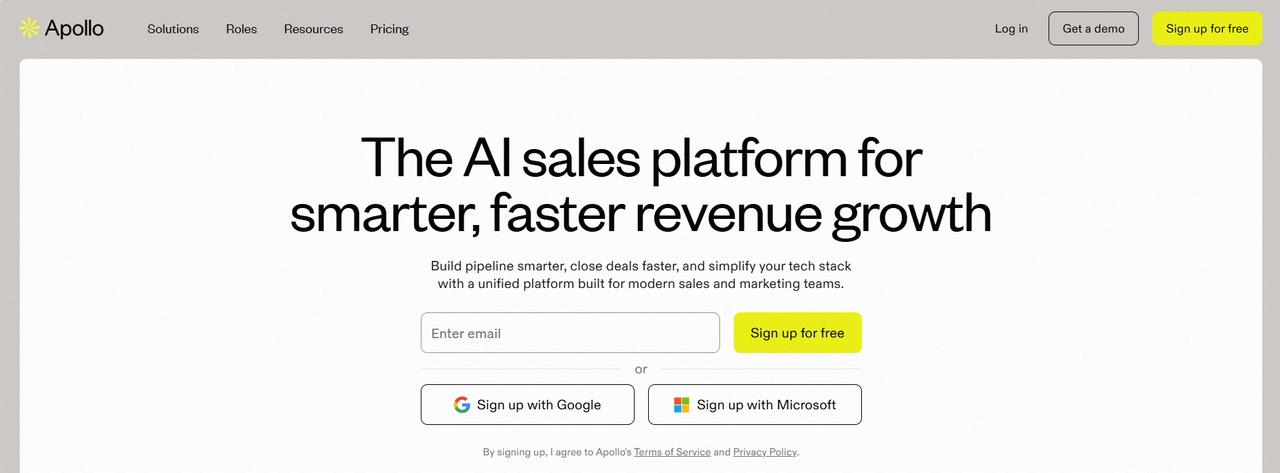Click the AI sales platform headline text
Image resolution: width=1280 pixels, height=473 pixels.
640,186
